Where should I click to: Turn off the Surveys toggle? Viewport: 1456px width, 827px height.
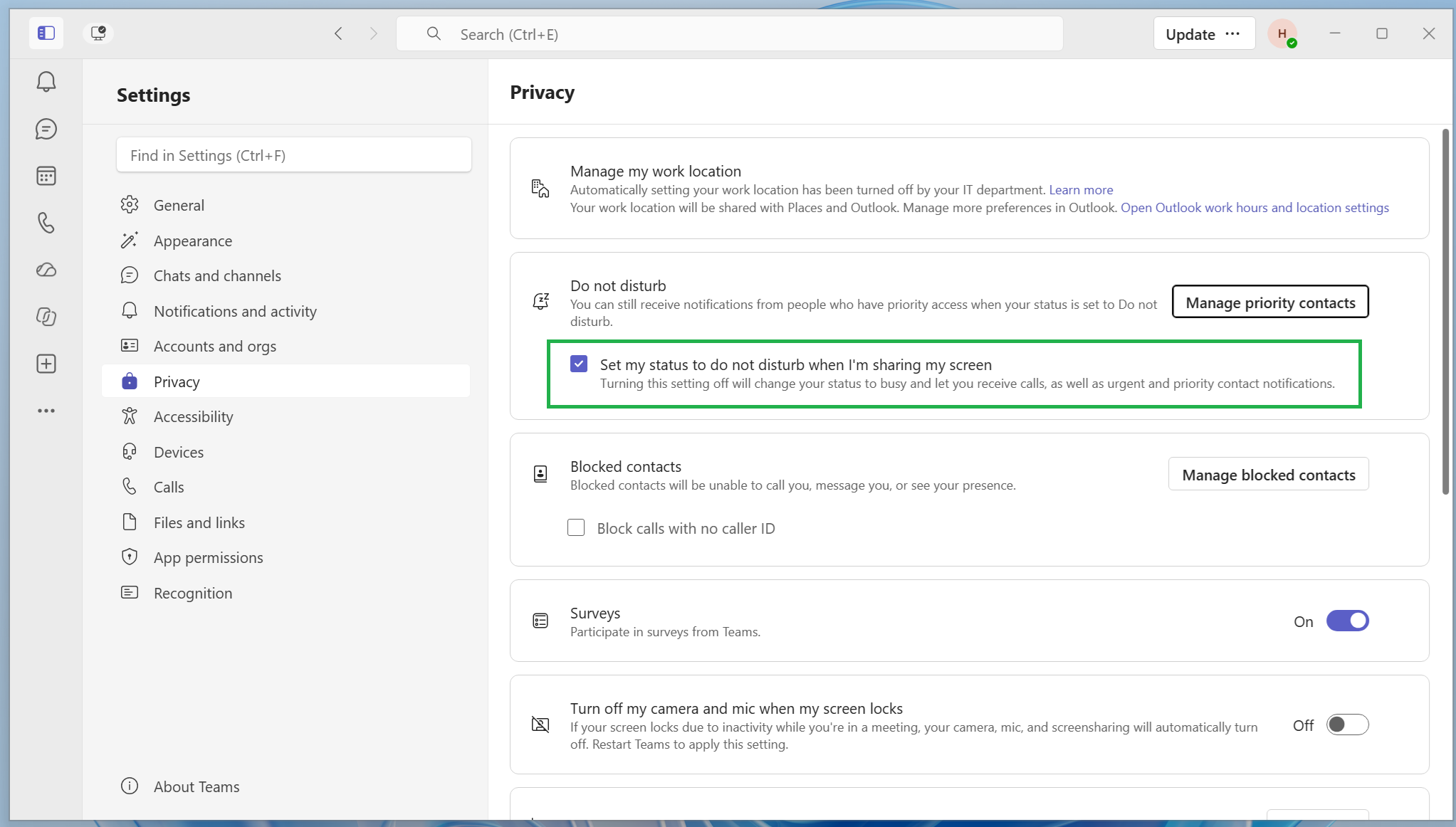pos(1347,621)
